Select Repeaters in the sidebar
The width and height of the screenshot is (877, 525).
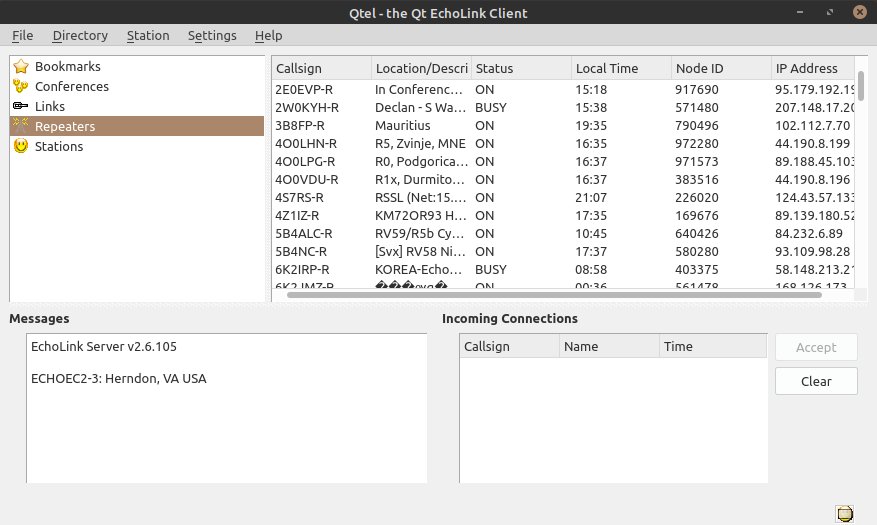click(136, 126)
